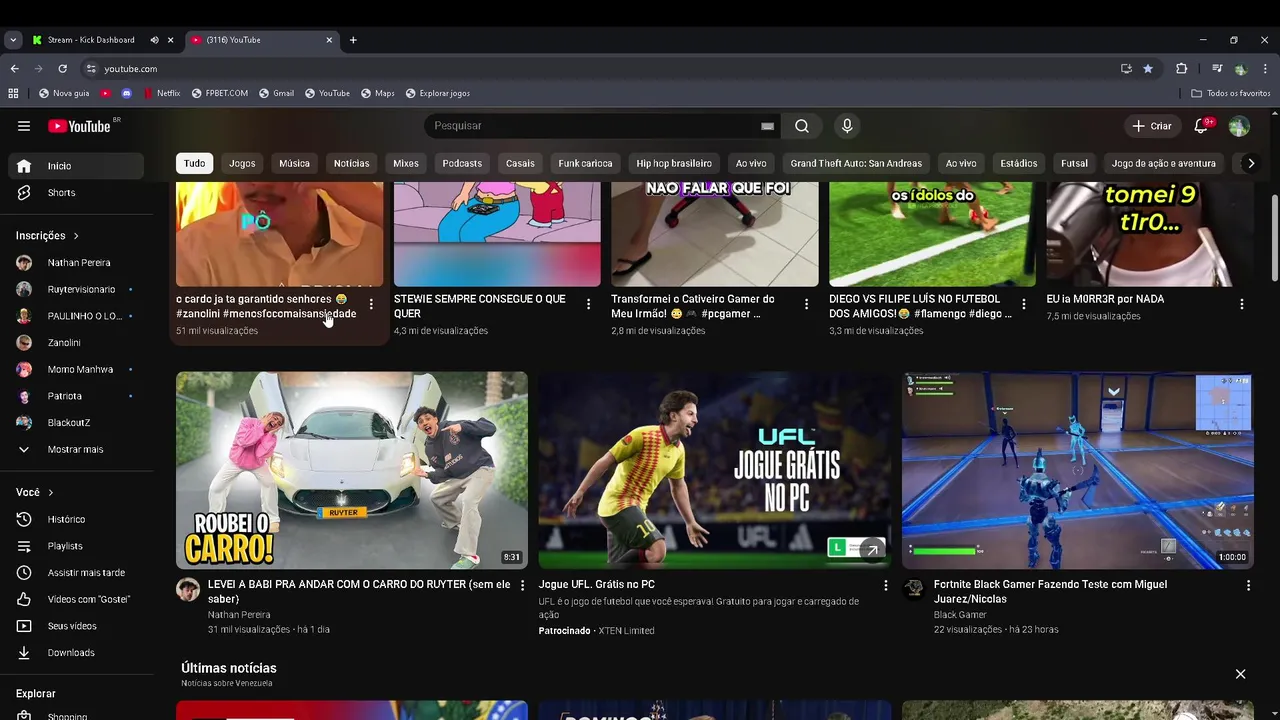This screenshot has width=1280, height=720.
Task: Open Chrome apps grid in bookmarks bar
Action: pyautogui.click(x=13, y=93)
